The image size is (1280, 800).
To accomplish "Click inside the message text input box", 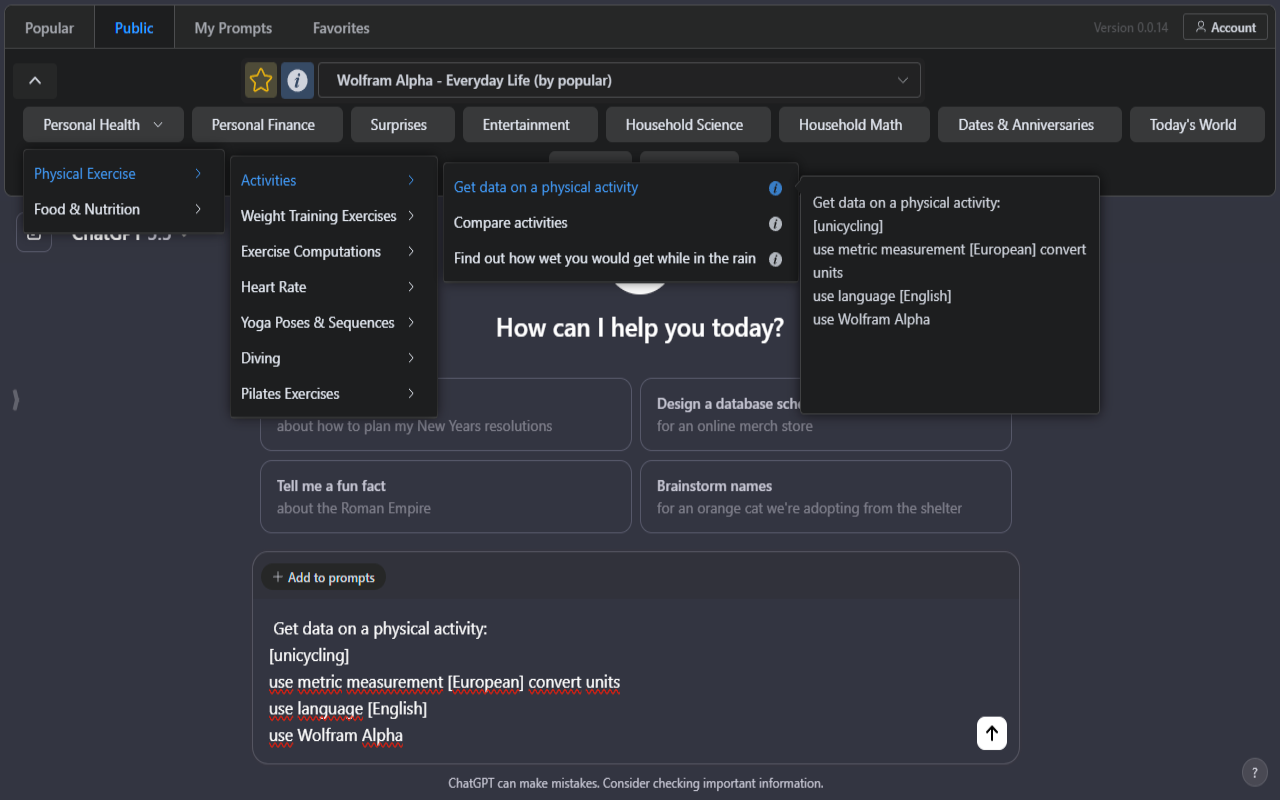I will point(620,682).
